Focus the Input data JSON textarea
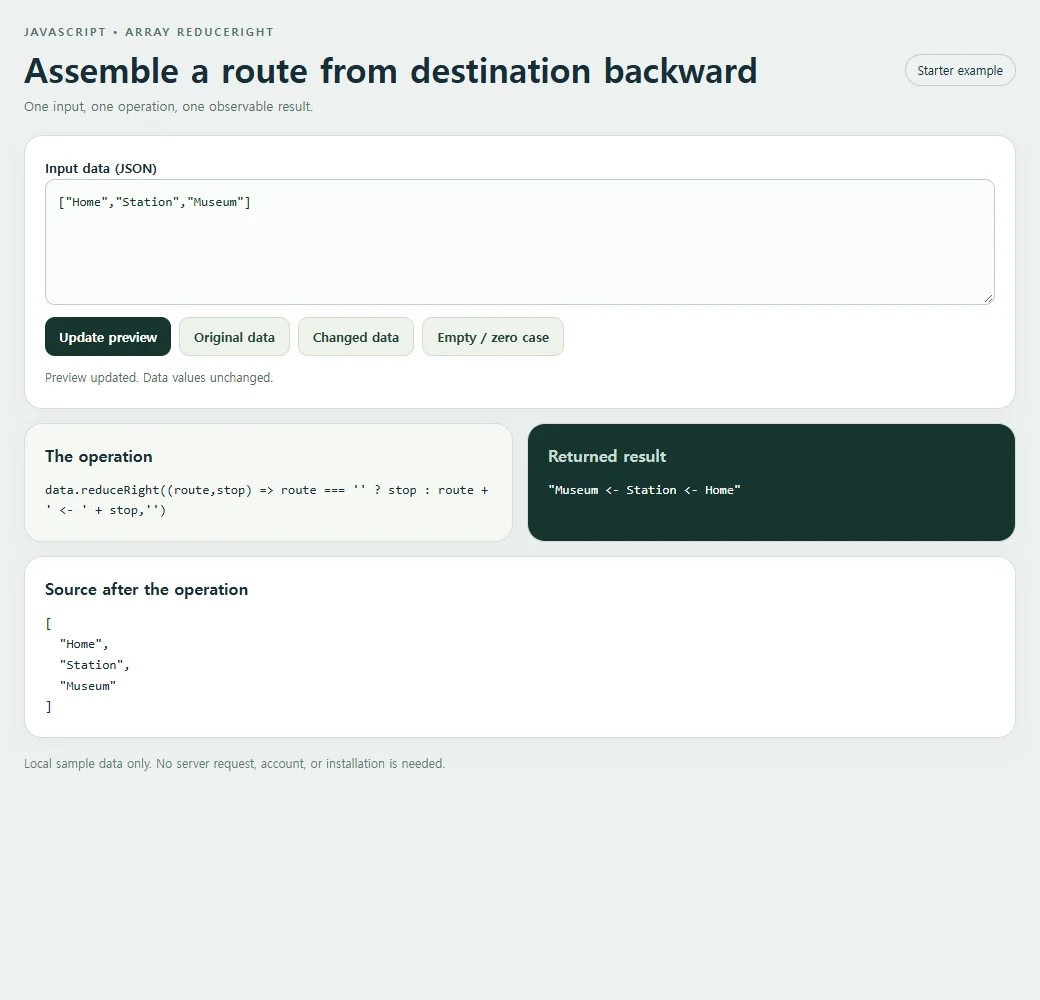Screen dimensions: 1040x1000 [519, 242]
